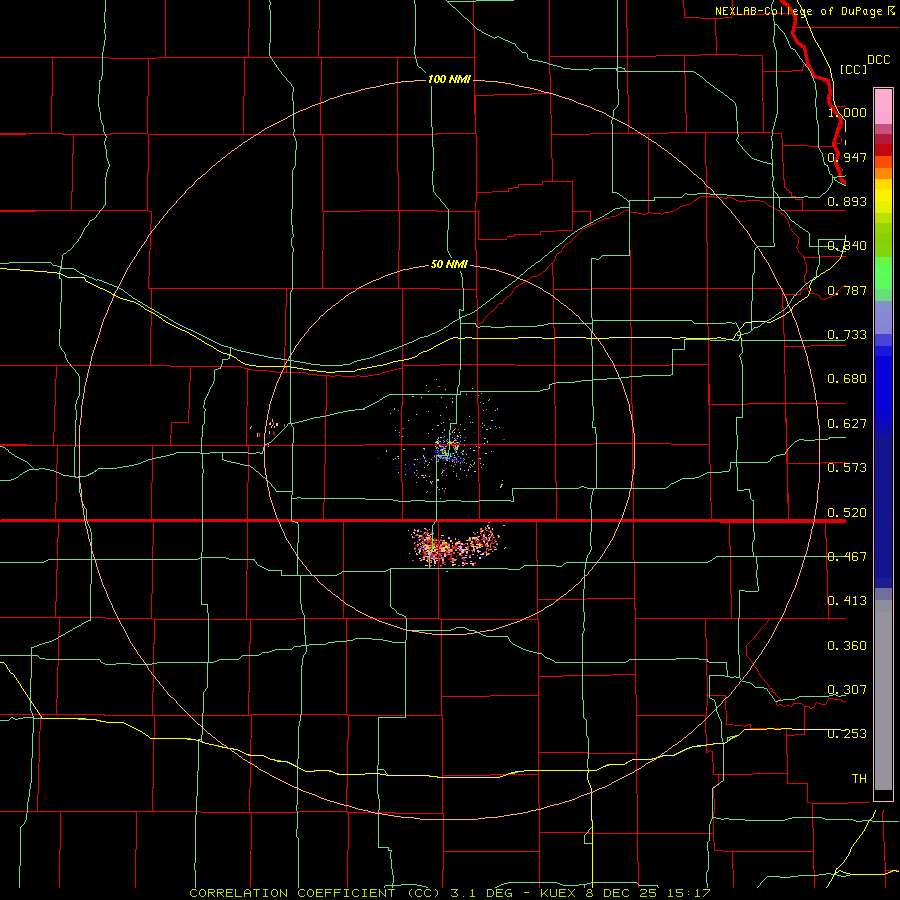Viewport: 900px width, 900px height.
Task: Click the 0.627 scale value
Action: pos(847,424)
